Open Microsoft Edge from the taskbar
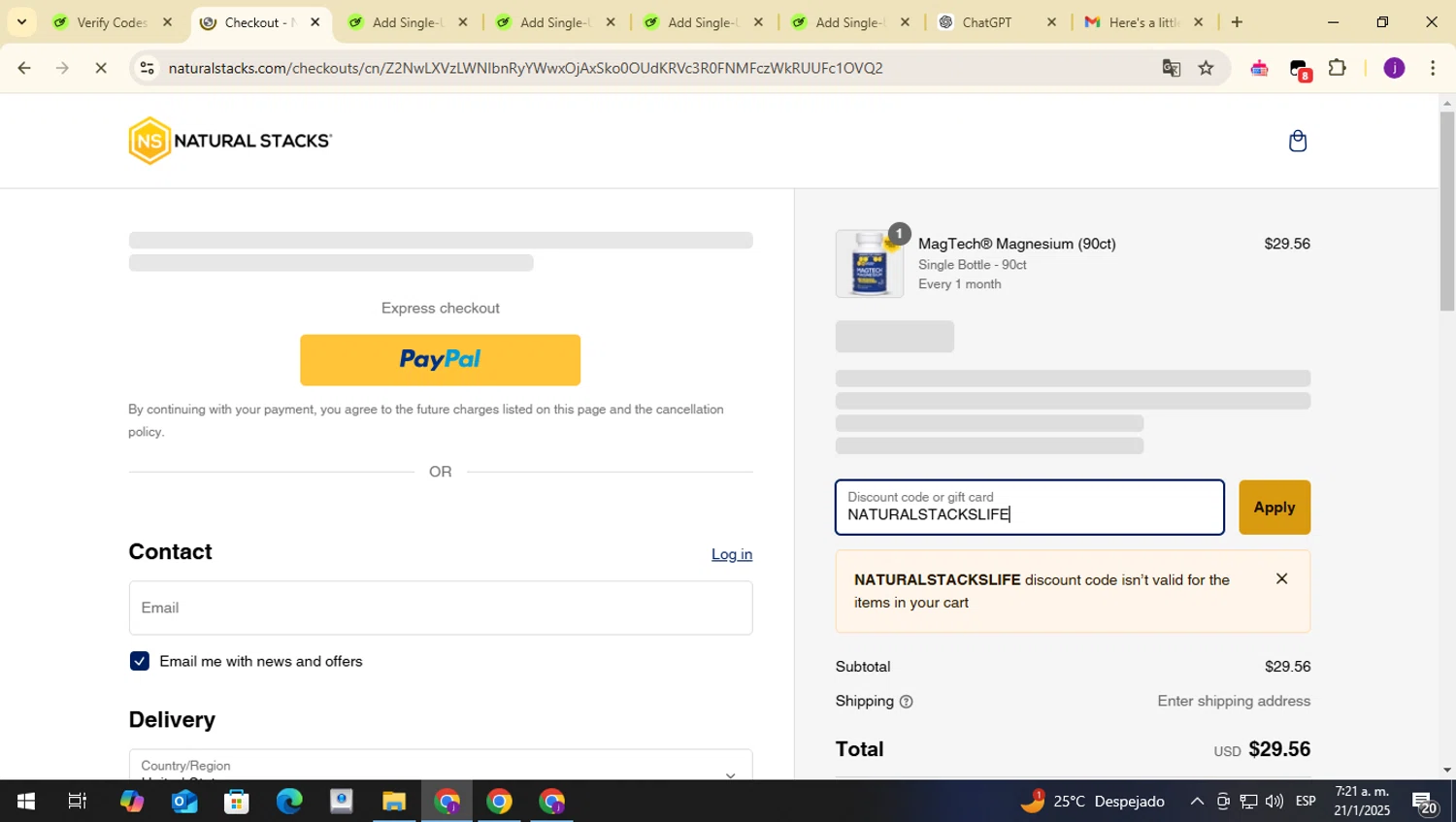Screen dimensions: 1456x822 point(289,802)
